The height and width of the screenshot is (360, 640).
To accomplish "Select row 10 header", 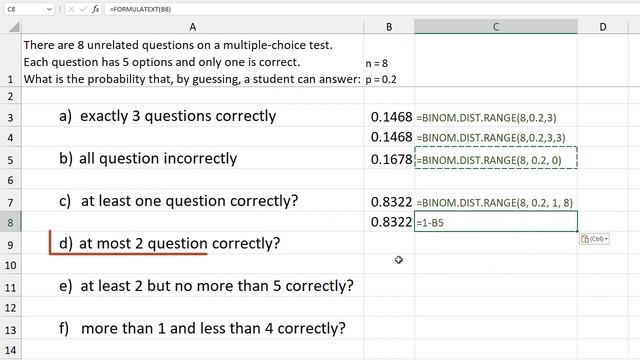I will (x=11, y=265).
